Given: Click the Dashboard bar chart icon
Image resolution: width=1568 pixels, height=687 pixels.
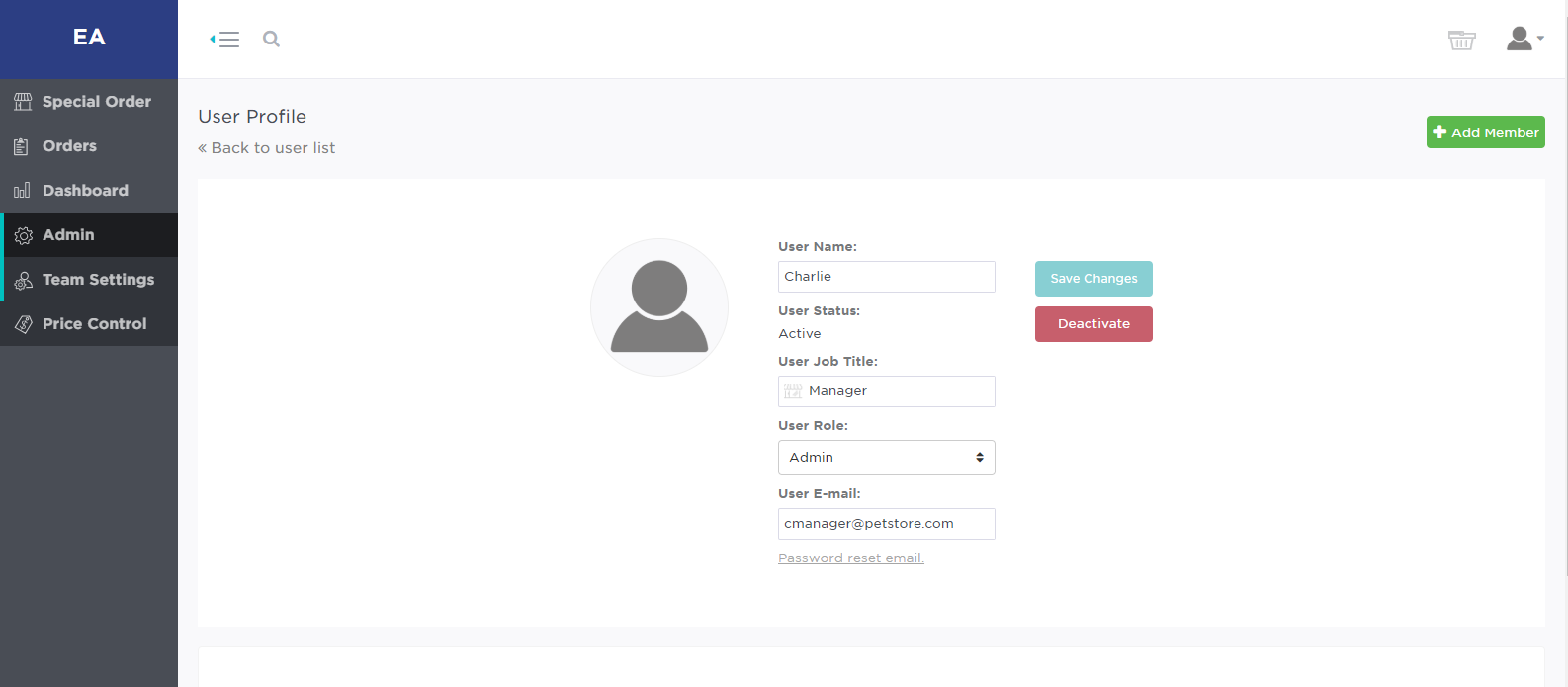Looking at the screenshot, I should (22, 191).
